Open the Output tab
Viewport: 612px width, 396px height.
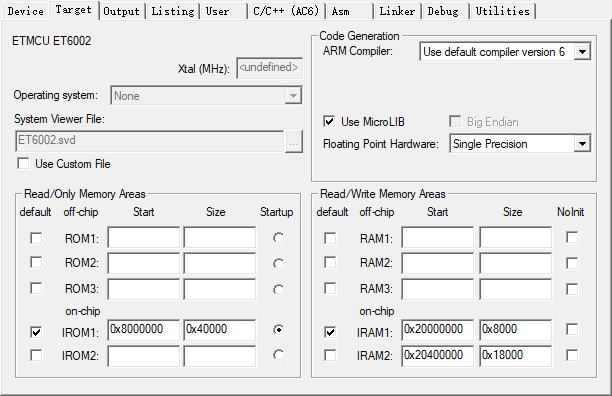coord(121,11)
